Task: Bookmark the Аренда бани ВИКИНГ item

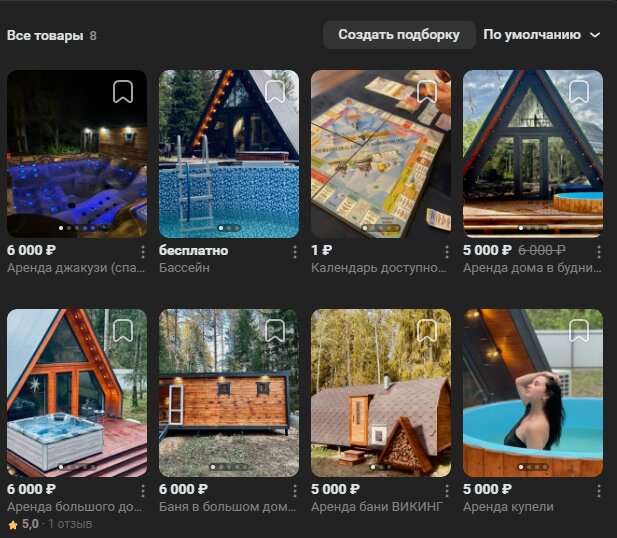Action: [x=427, y=330]
